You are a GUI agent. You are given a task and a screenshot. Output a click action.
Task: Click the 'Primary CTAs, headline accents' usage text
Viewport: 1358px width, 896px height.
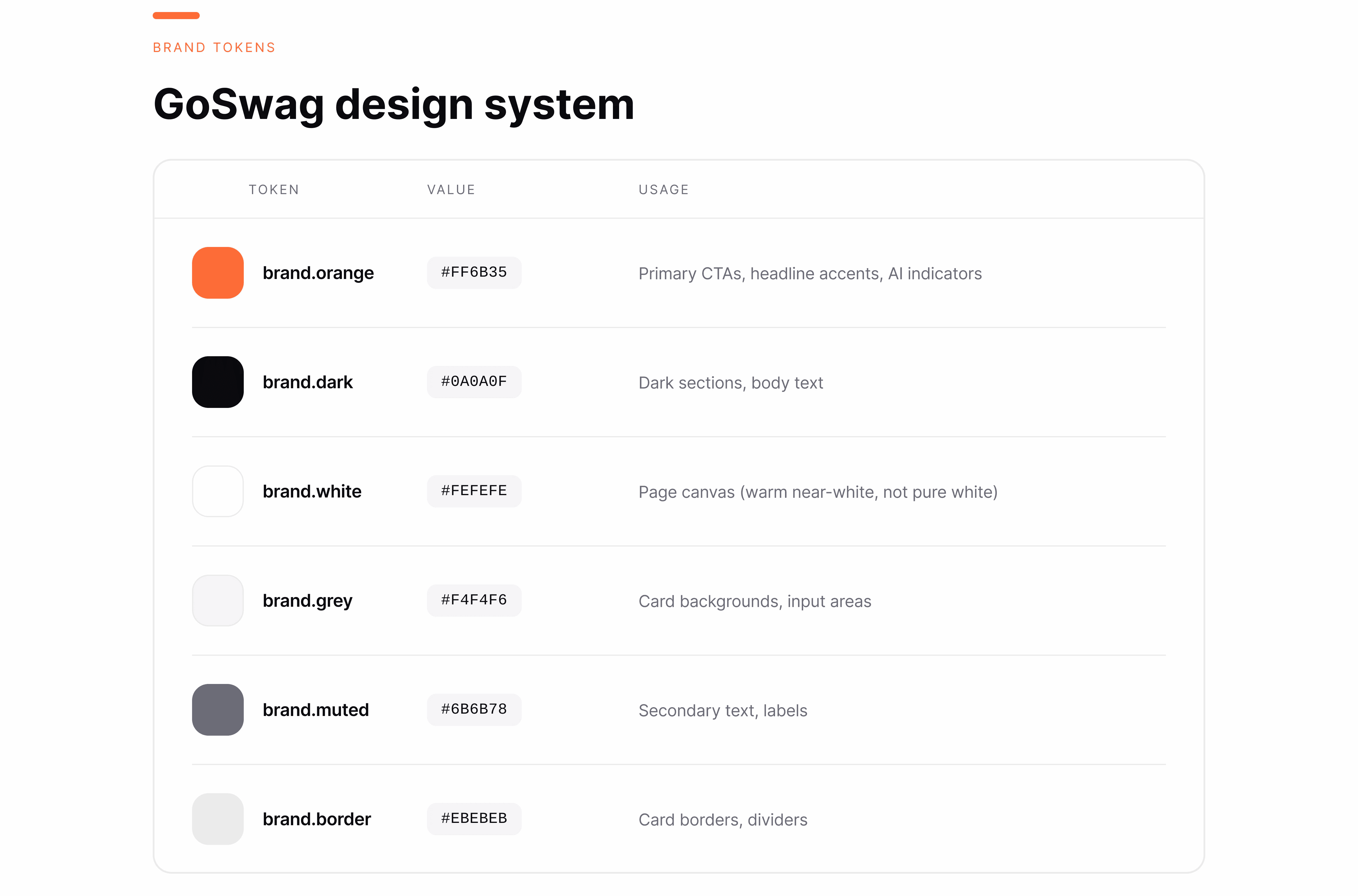(x=810, y=274)
